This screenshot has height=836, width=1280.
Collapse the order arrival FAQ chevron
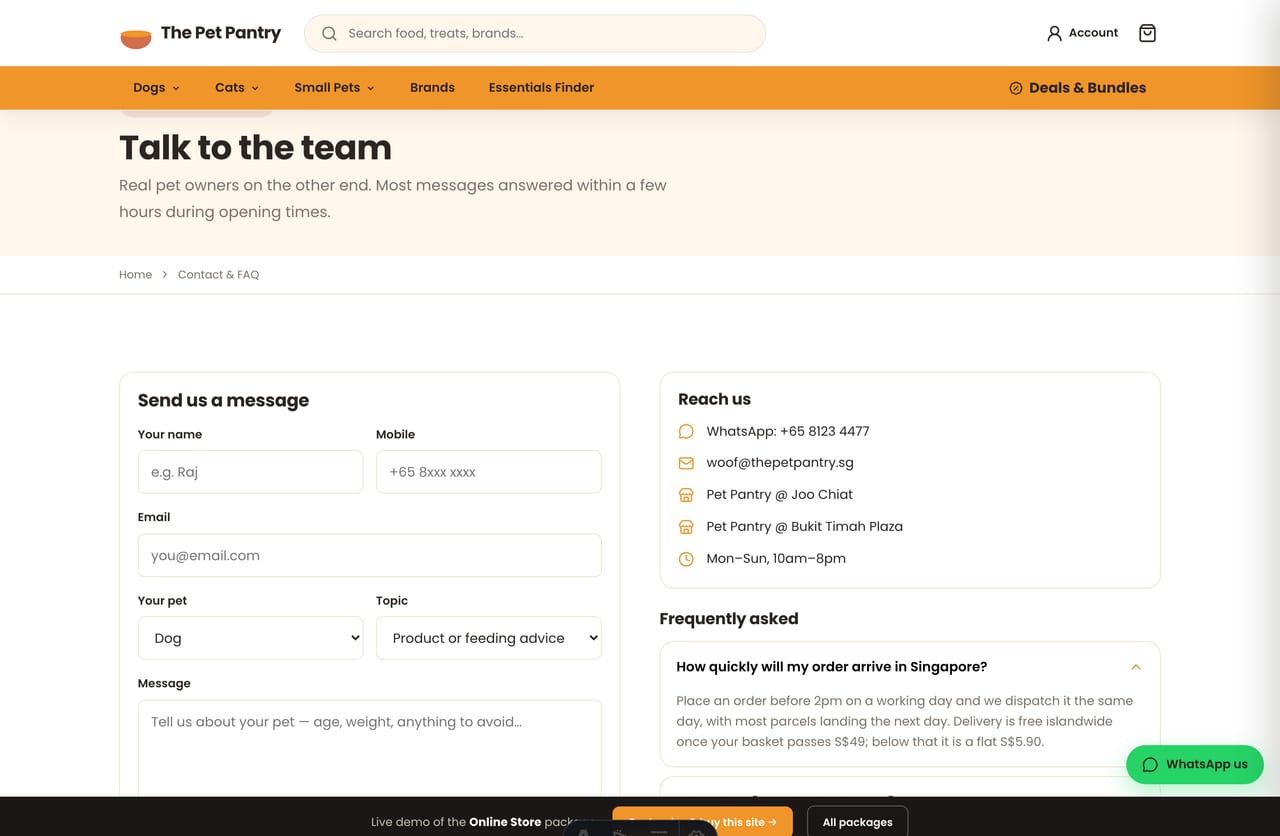tap(1136, 667)
